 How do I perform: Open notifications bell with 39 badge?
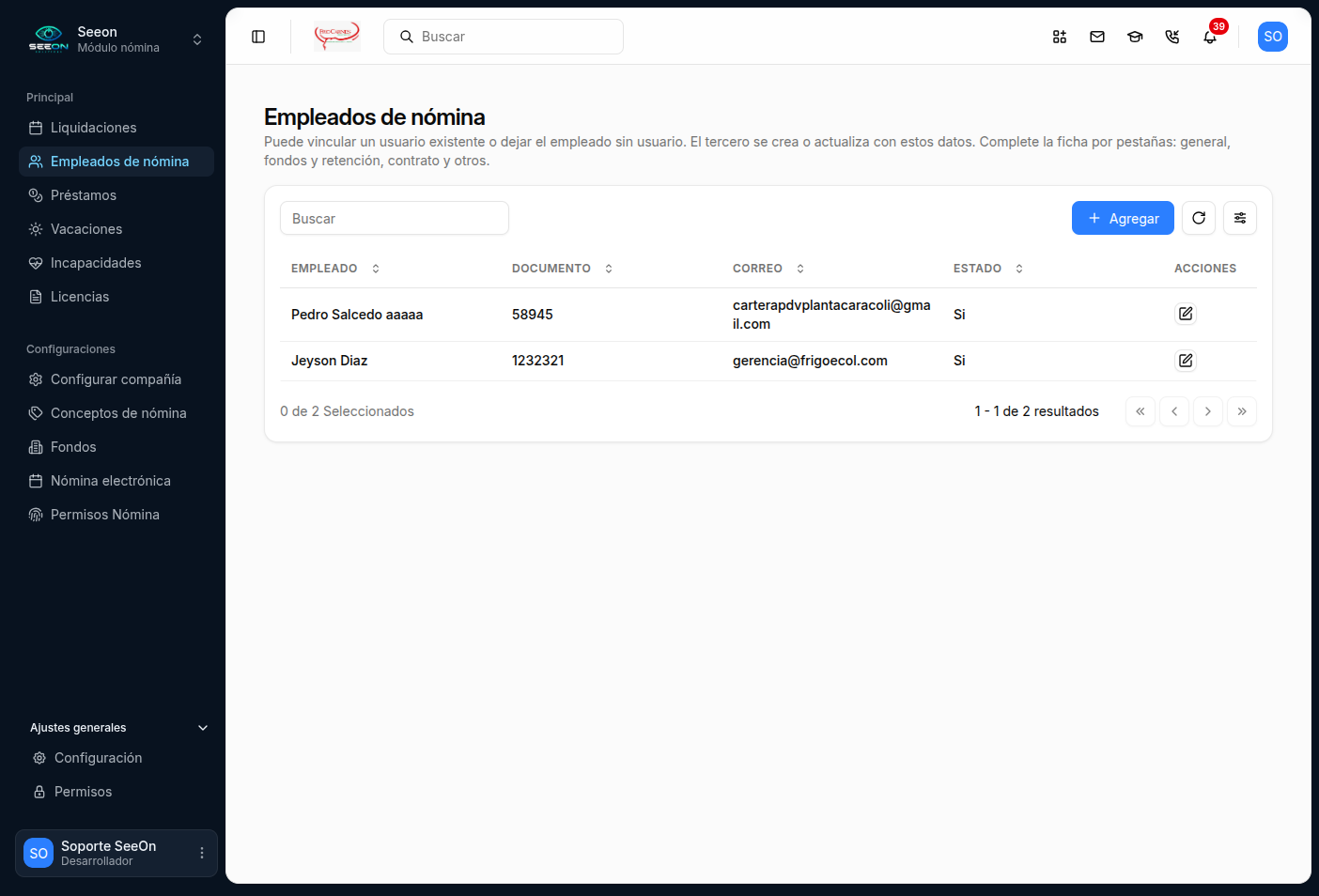point(1210,37)
